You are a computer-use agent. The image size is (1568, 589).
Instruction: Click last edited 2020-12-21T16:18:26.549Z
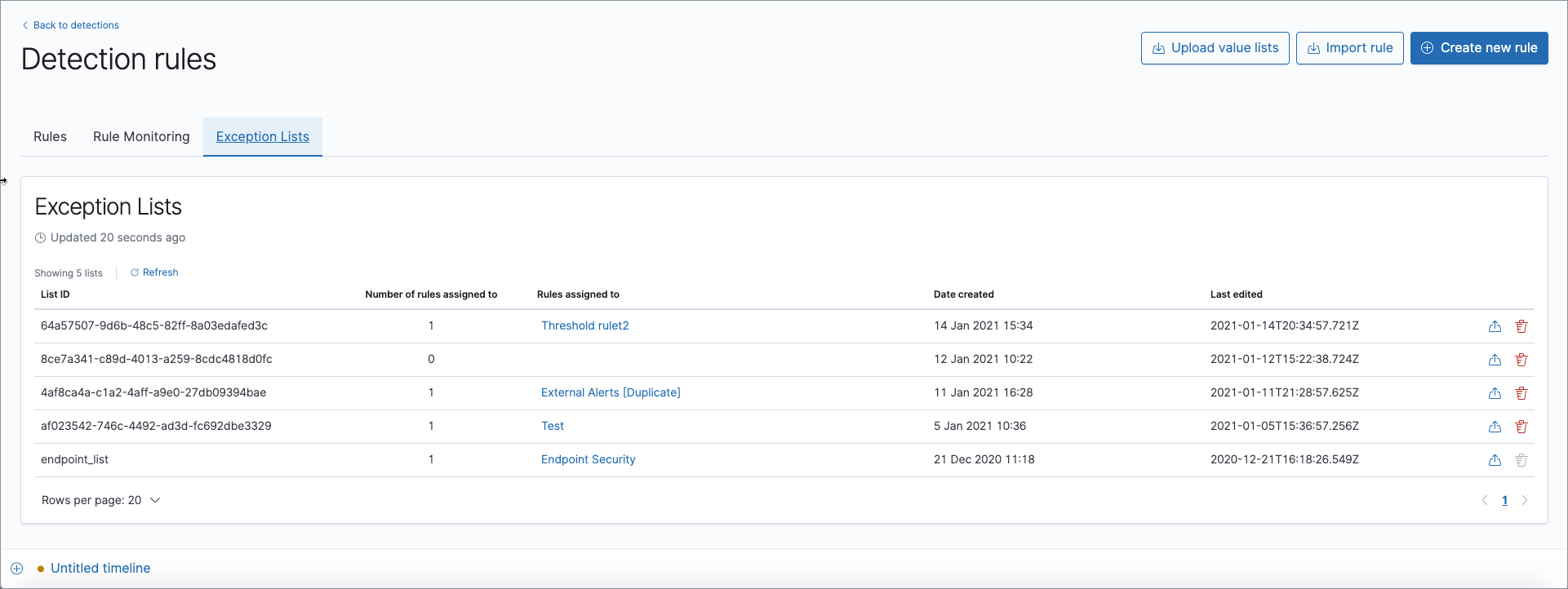click(1285, 459)
